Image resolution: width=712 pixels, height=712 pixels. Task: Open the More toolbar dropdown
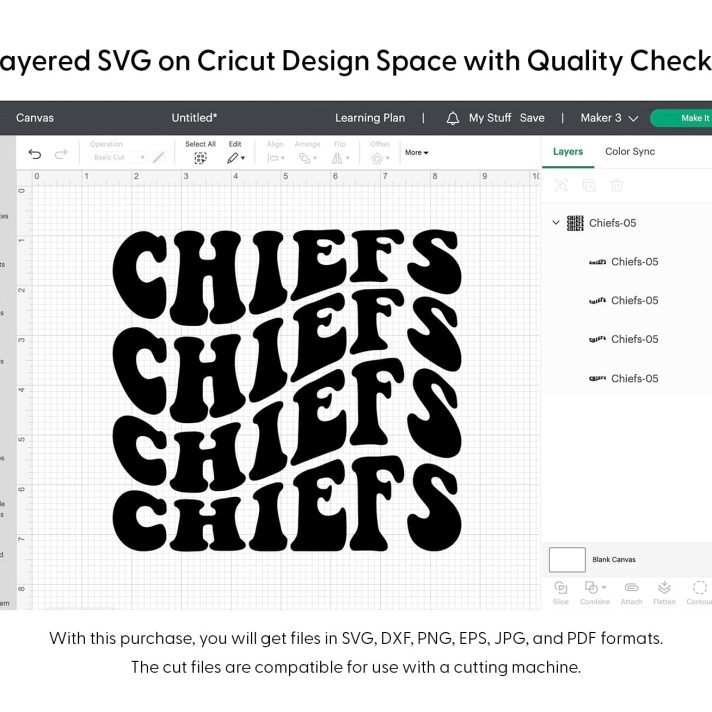[x=416, y=153]
